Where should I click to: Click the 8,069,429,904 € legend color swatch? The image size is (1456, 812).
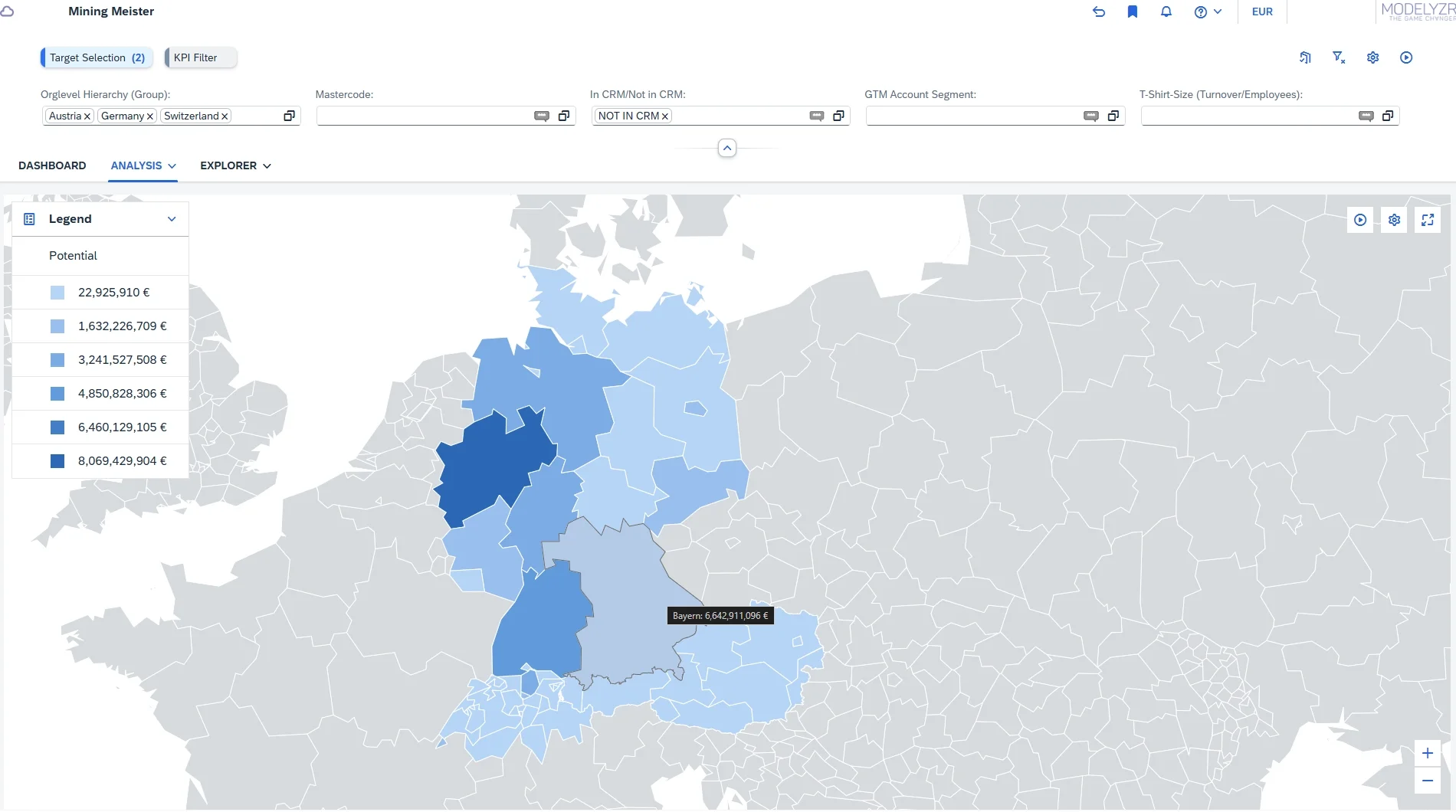(57, 461)
